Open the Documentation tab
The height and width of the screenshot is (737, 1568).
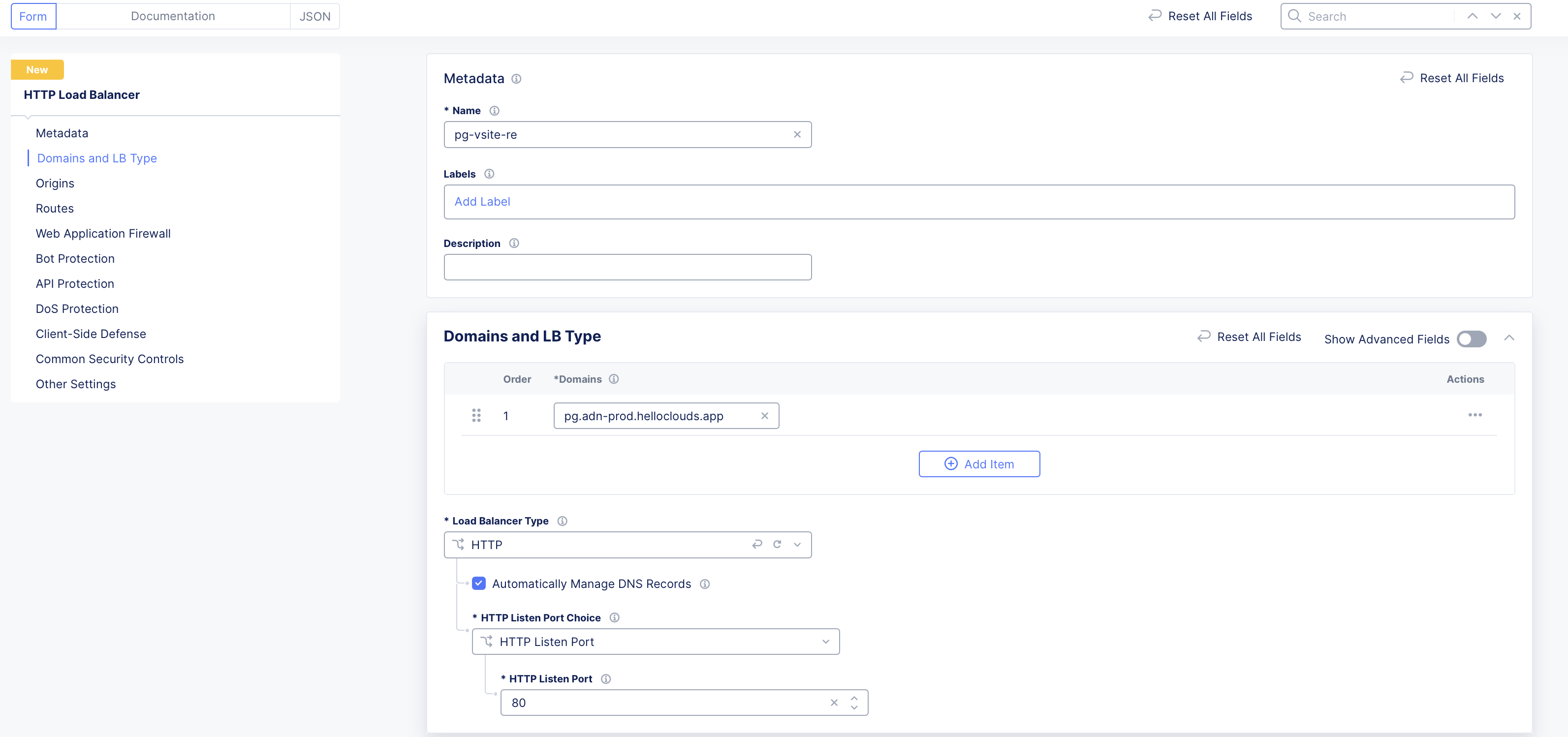pyautogui.click(x=173, y=16)
